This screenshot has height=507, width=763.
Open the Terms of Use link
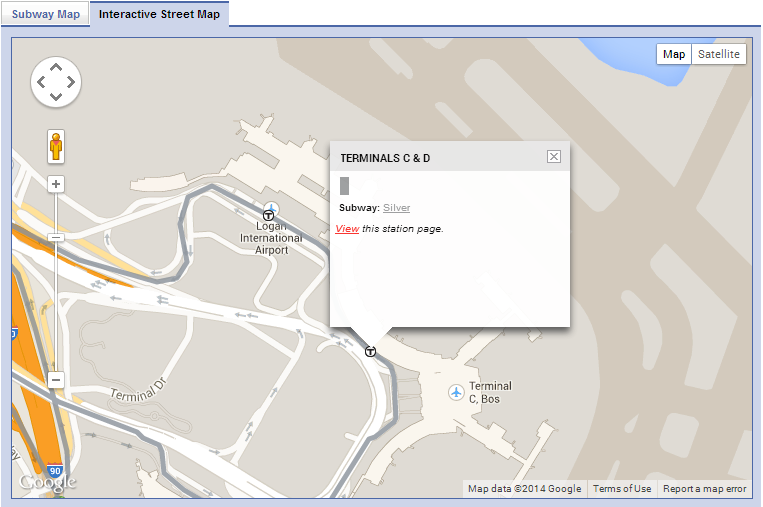(622, 489)
